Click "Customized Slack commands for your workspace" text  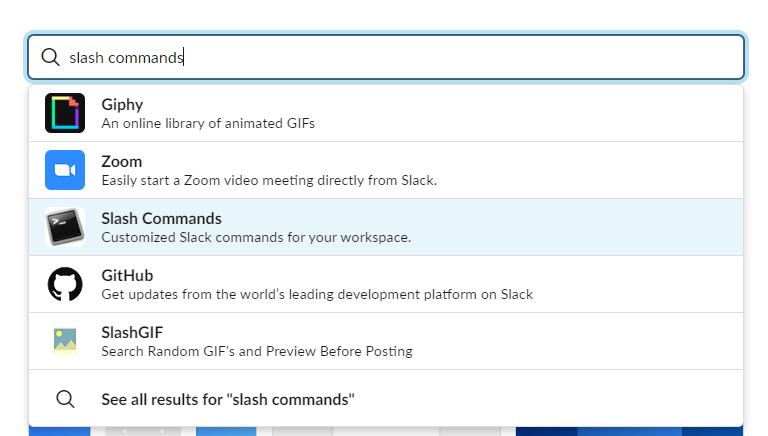(x=256, y=237)
